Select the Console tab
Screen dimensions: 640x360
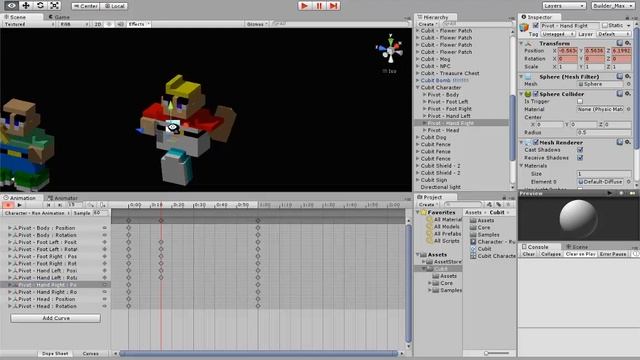(538, 247)
